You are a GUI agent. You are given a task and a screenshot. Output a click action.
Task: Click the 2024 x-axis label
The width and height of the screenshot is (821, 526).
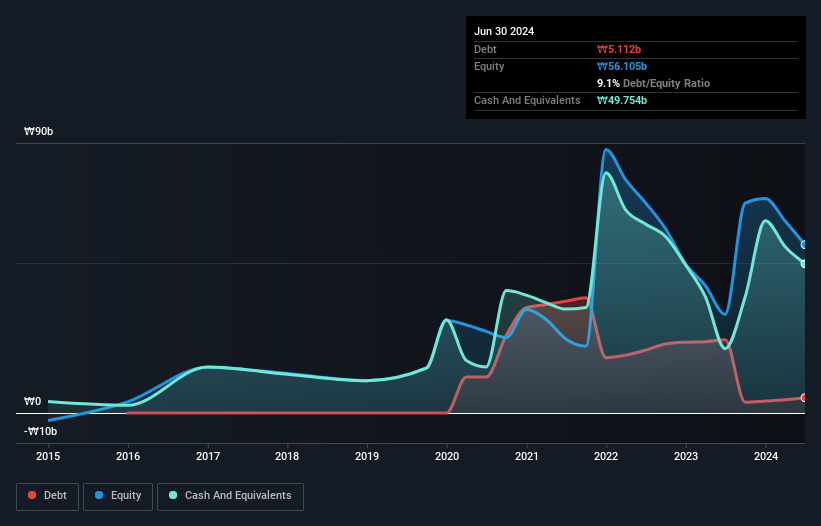pyautogui.click(x=766, y=456)
